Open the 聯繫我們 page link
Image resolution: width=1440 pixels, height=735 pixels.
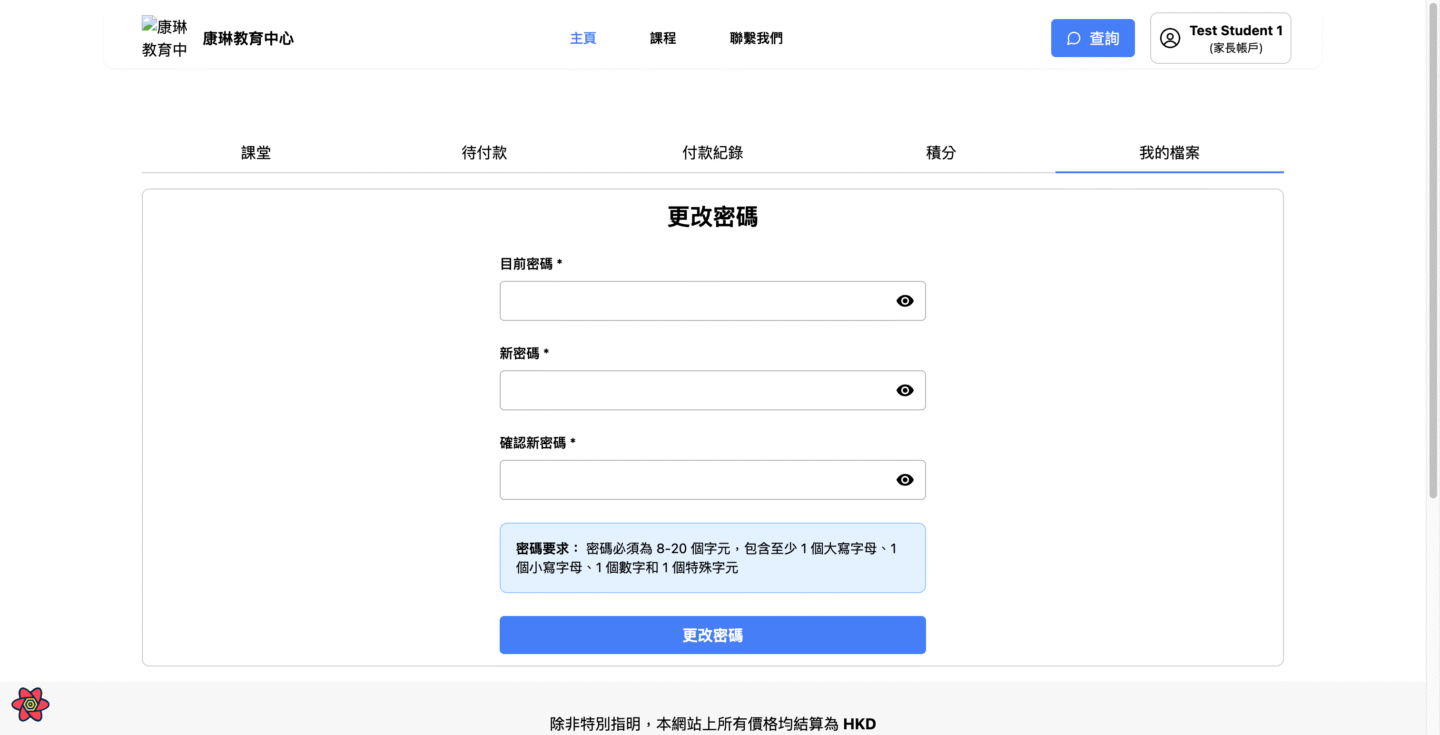tap(756, 38)
